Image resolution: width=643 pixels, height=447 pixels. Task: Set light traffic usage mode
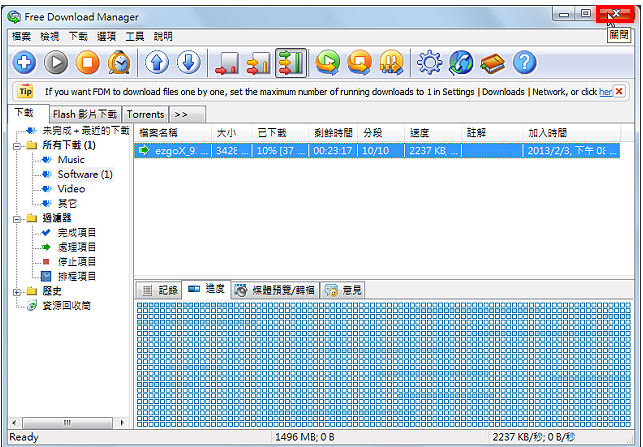(227, 63)
